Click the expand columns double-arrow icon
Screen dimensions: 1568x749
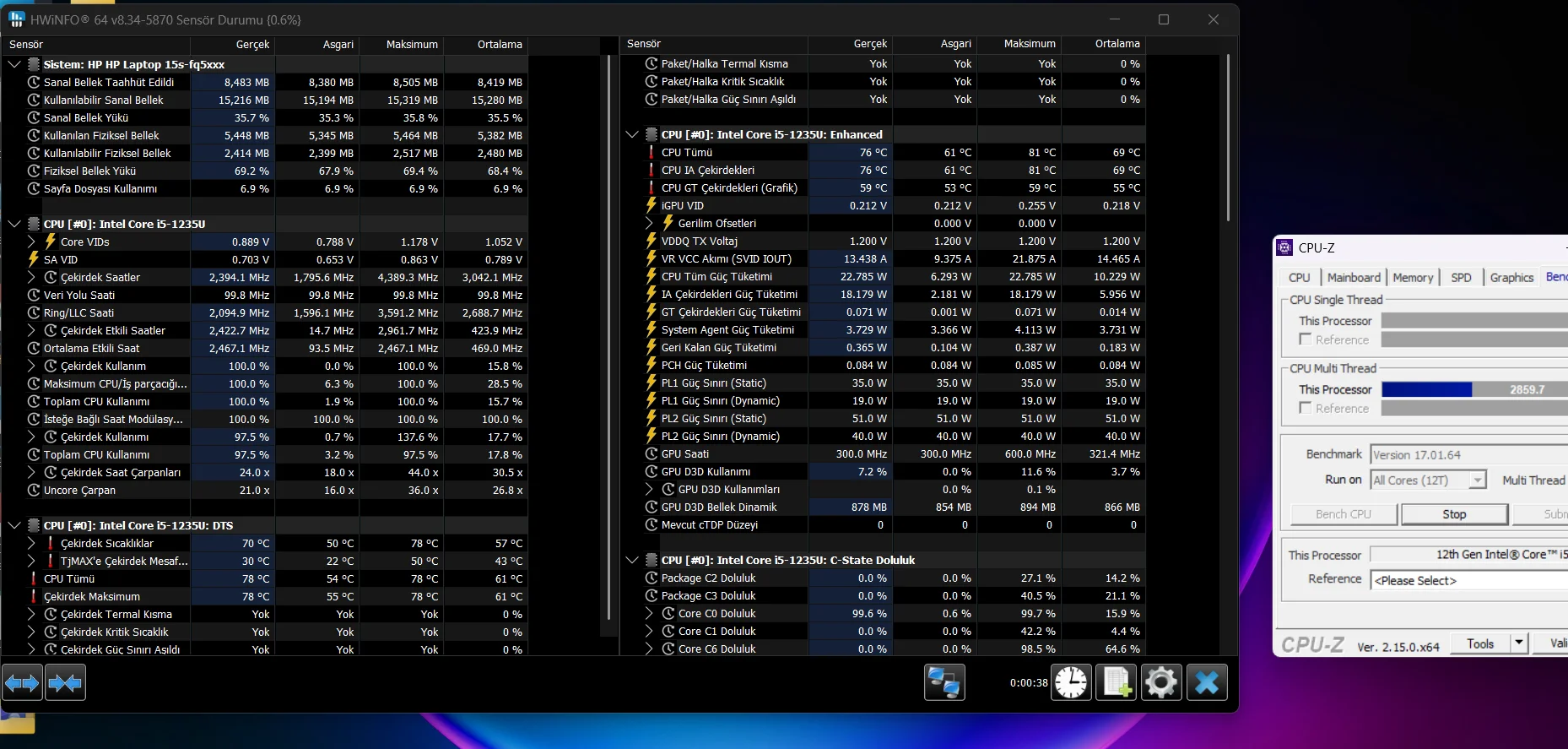[22, 682]
